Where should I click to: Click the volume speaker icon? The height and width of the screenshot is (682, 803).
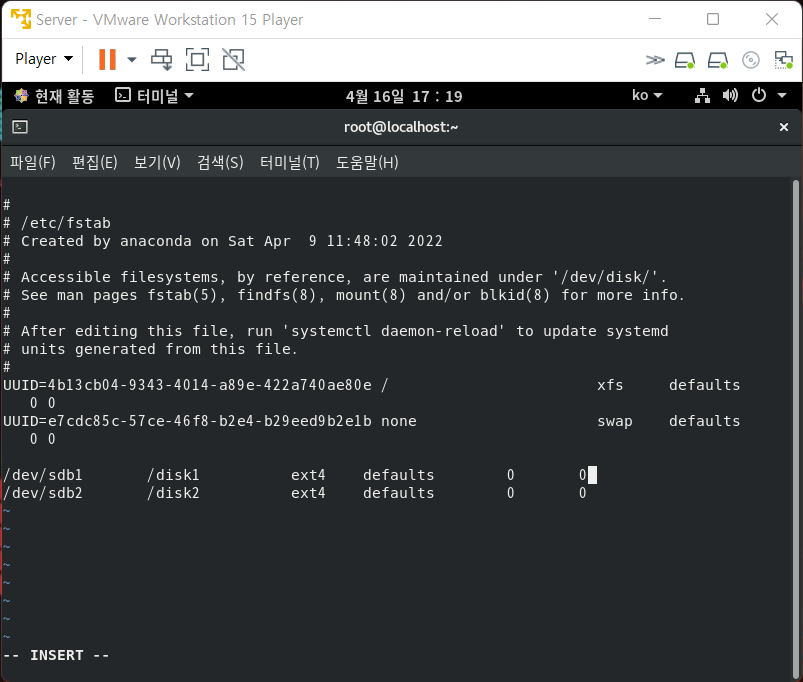coord(730,95)
